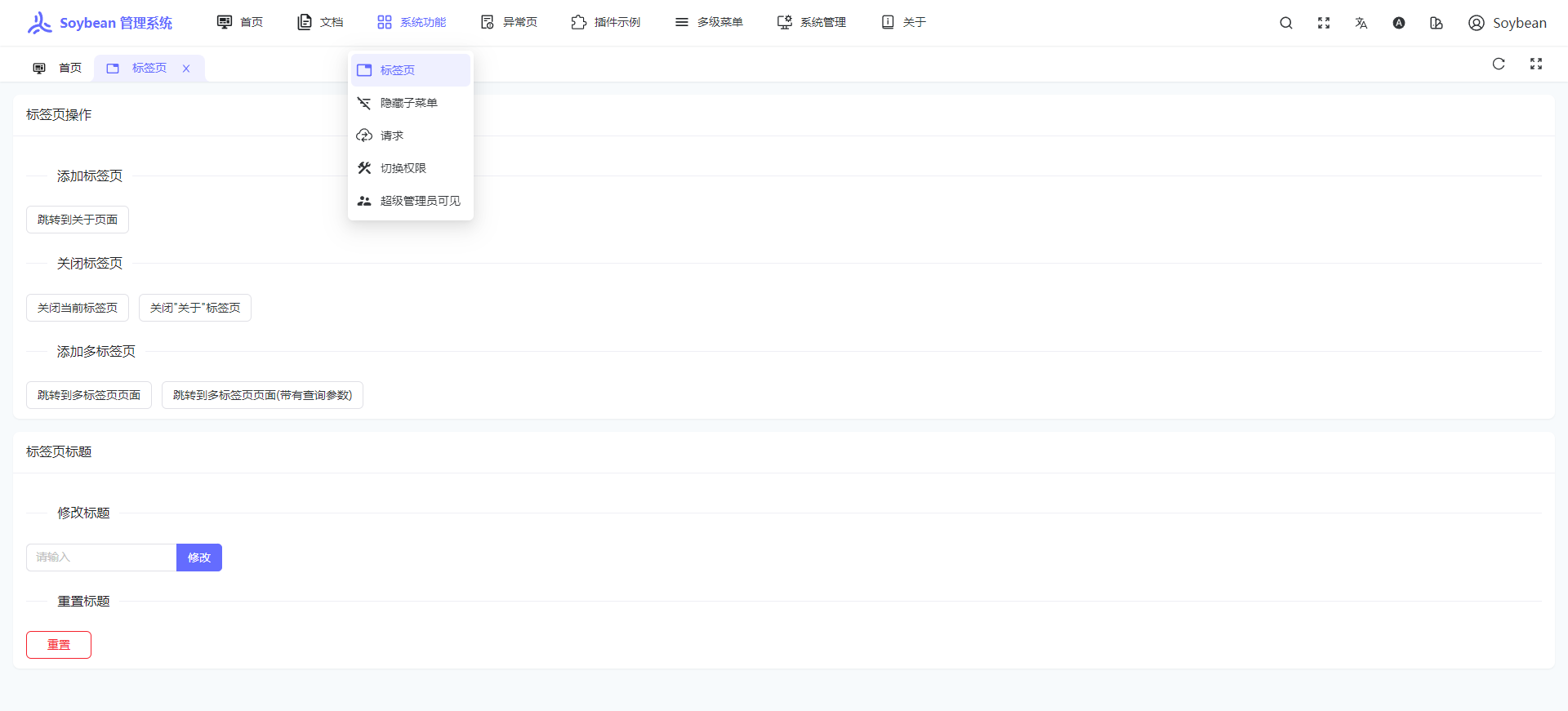Open 多级菜单 top menu

(x=709, y=22)
